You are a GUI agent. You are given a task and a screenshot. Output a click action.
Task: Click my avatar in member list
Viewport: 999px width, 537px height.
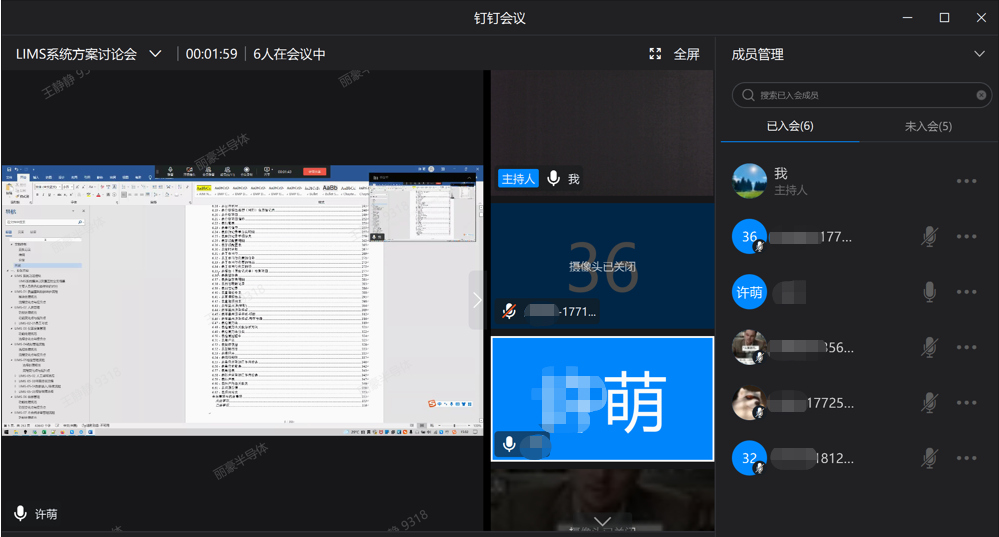point(749,182)
